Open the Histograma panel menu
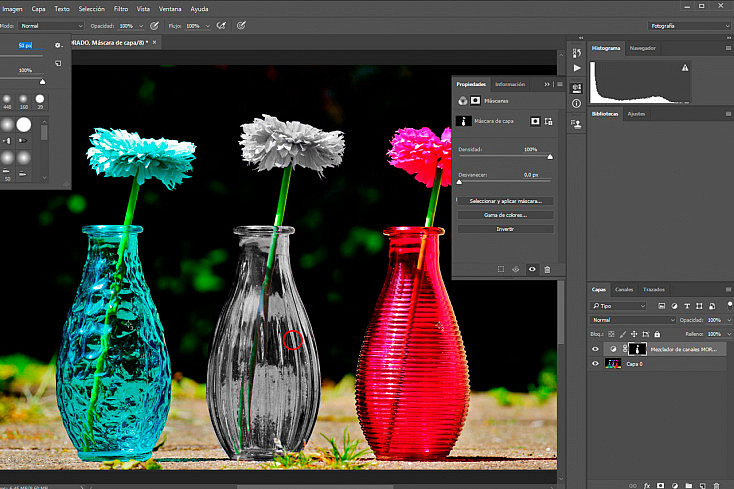The width and height of the screenshot is (734, 489). pos(728,48)
